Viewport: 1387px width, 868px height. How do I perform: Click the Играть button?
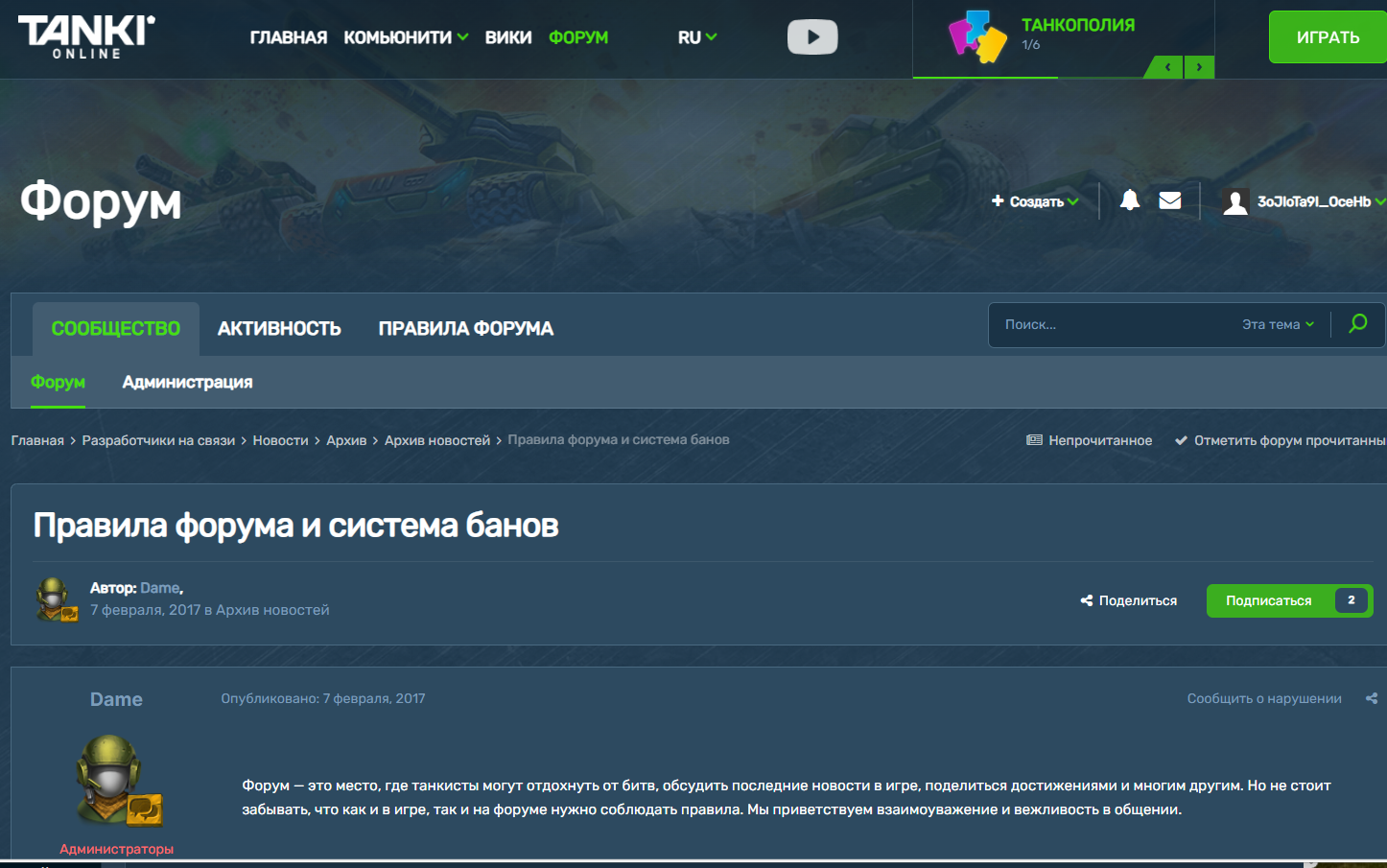click(1328, 37)
